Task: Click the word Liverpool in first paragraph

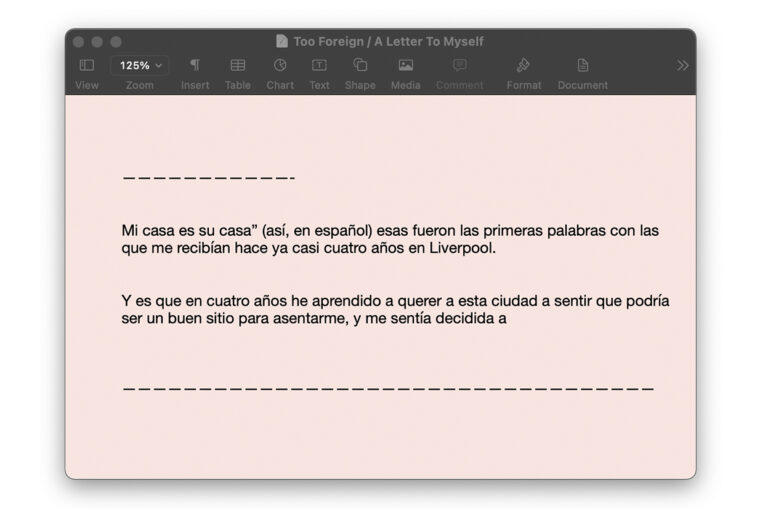Action: tap(460, 248)
